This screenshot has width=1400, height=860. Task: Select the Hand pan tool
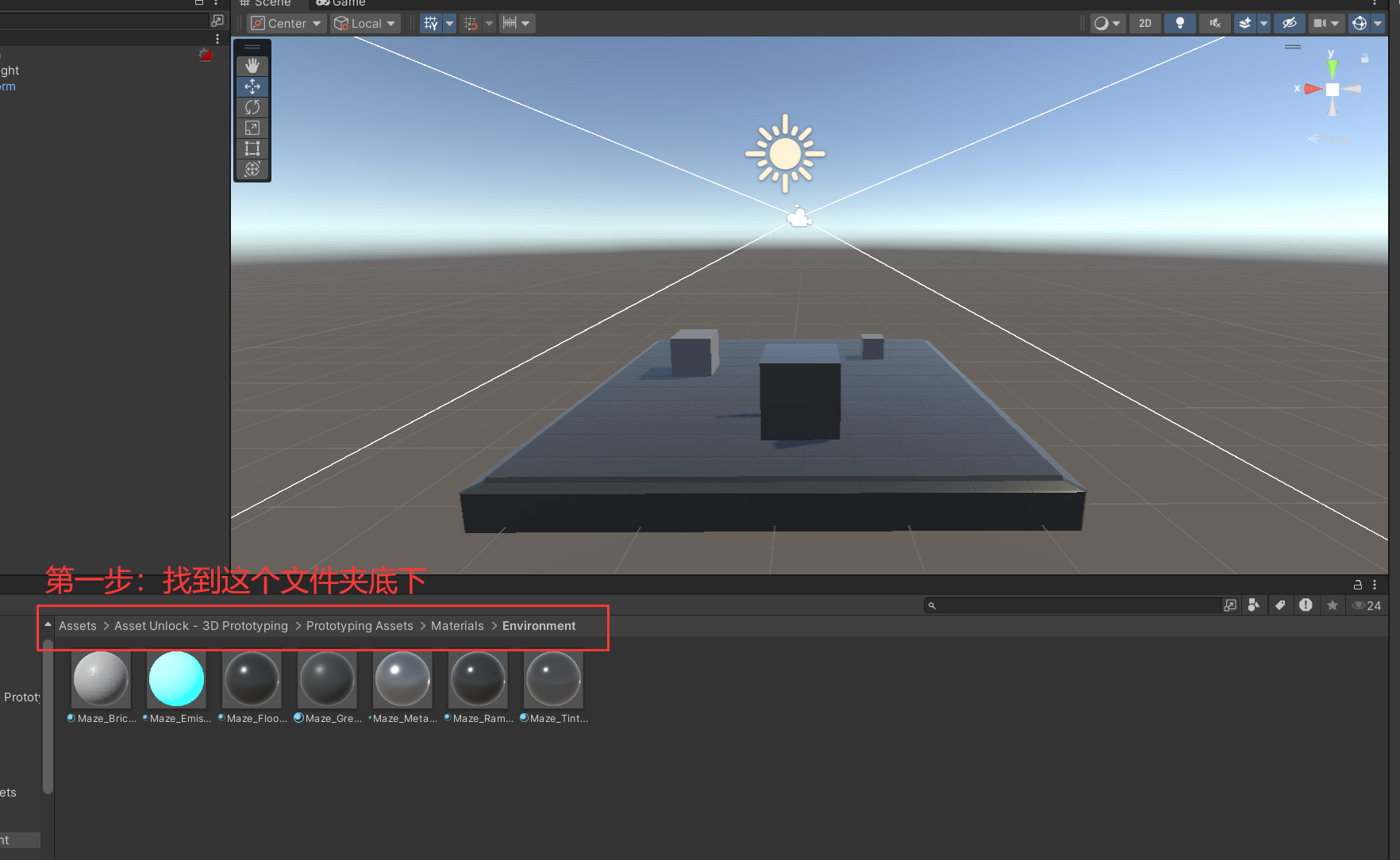pyautogui.click(x=252, y=65)
